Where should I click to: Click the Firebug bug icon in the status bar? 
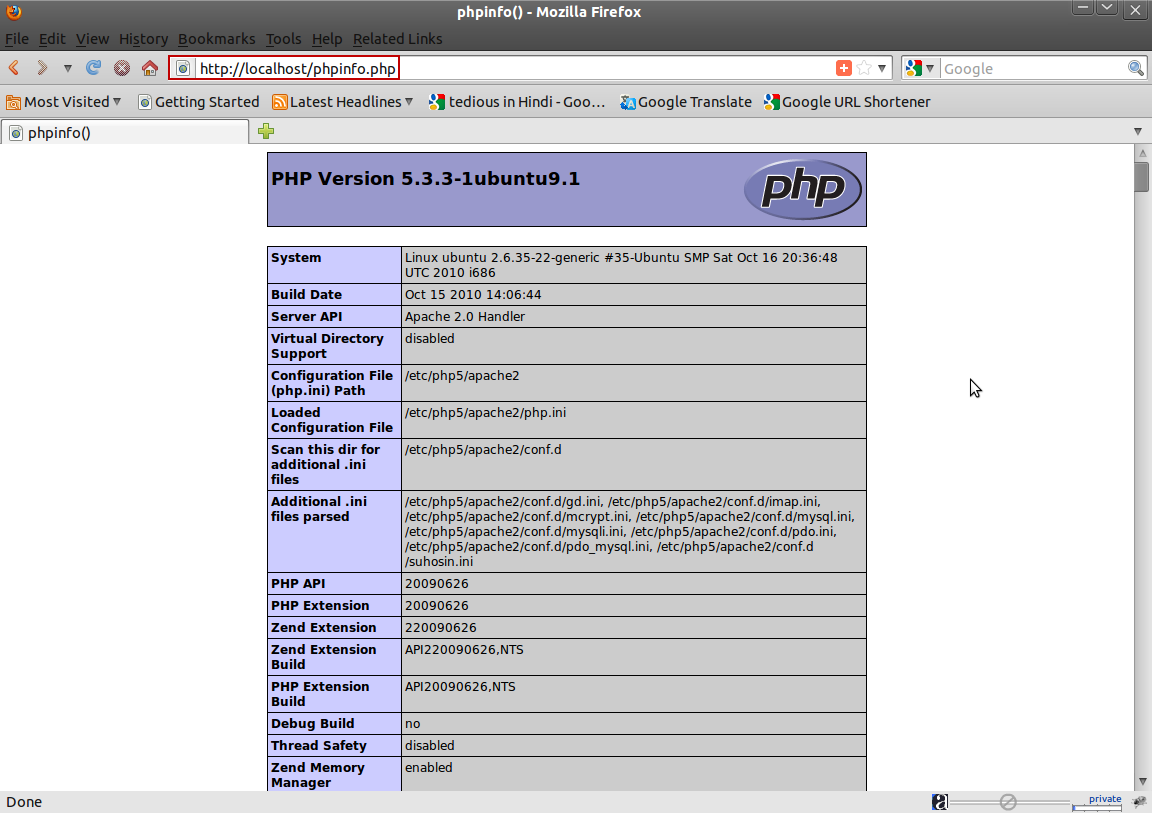pyautogui.click(x=1138, y=801)
